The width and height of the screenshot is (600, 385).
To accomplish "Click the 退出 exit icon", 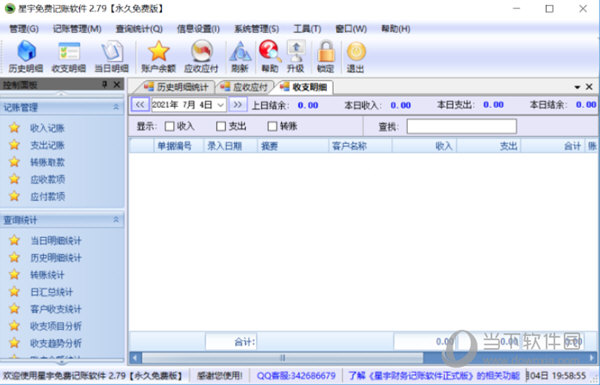I will 355,56.
